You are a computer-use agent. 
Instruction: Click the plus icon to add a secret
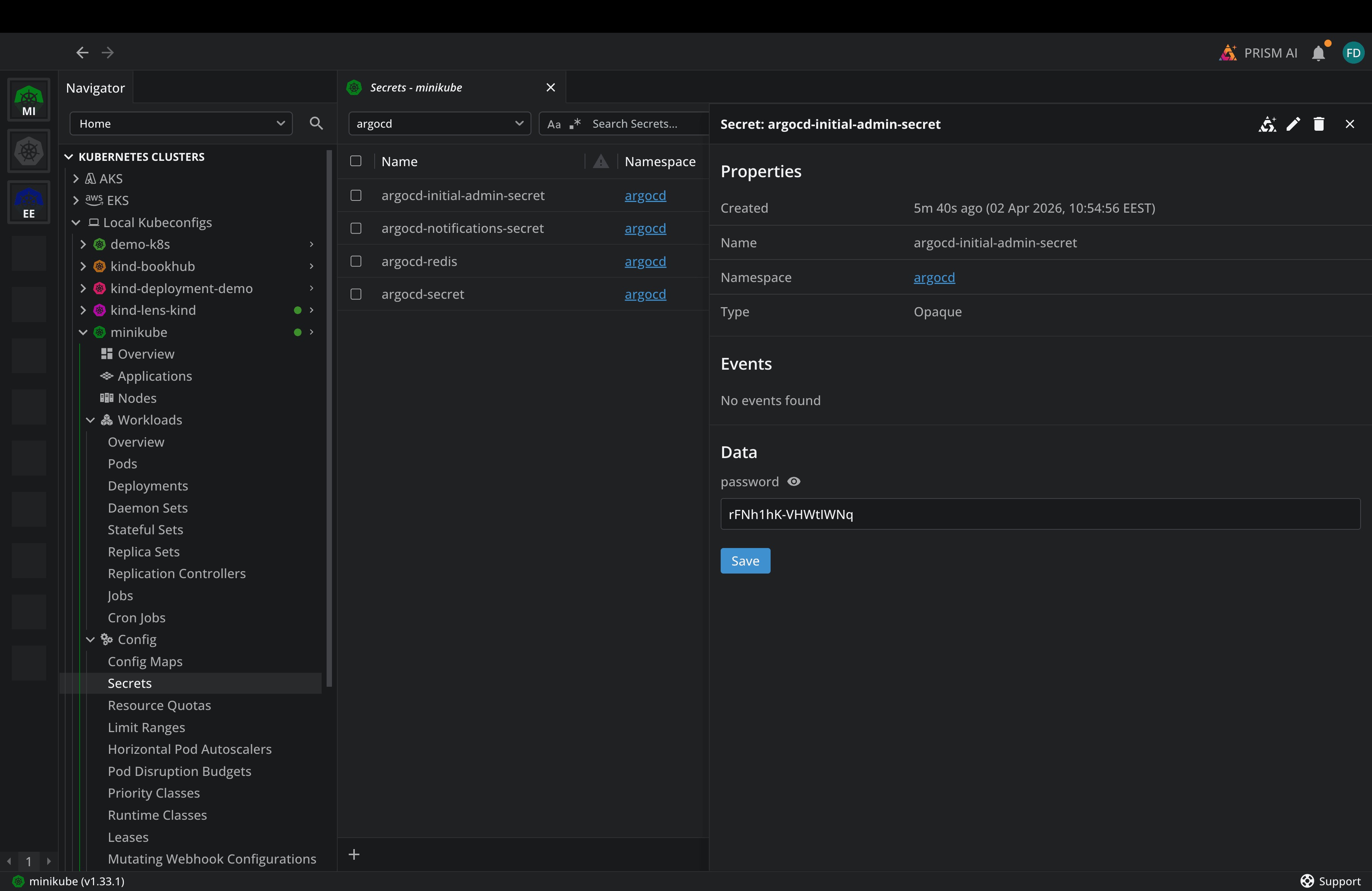tap(354, 855)
